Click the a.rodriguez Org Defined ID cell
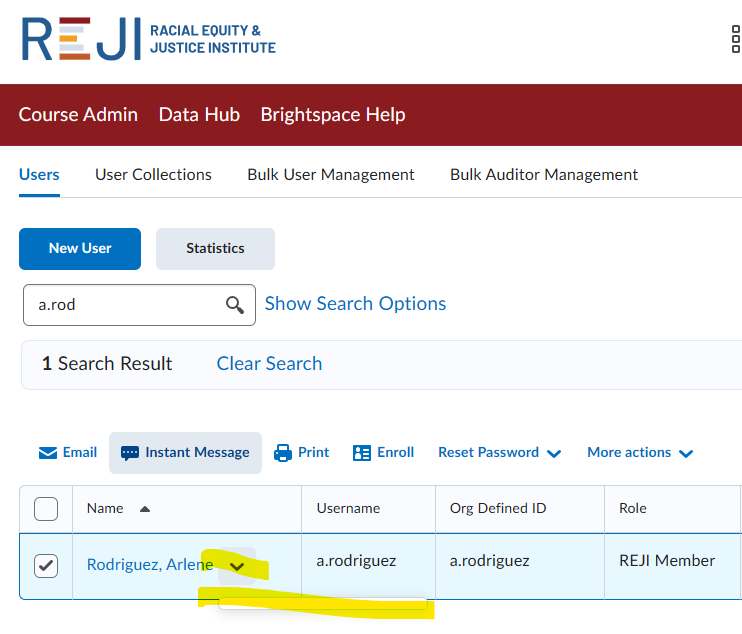This screenshot has height=634, width=742. pos(489,561)
